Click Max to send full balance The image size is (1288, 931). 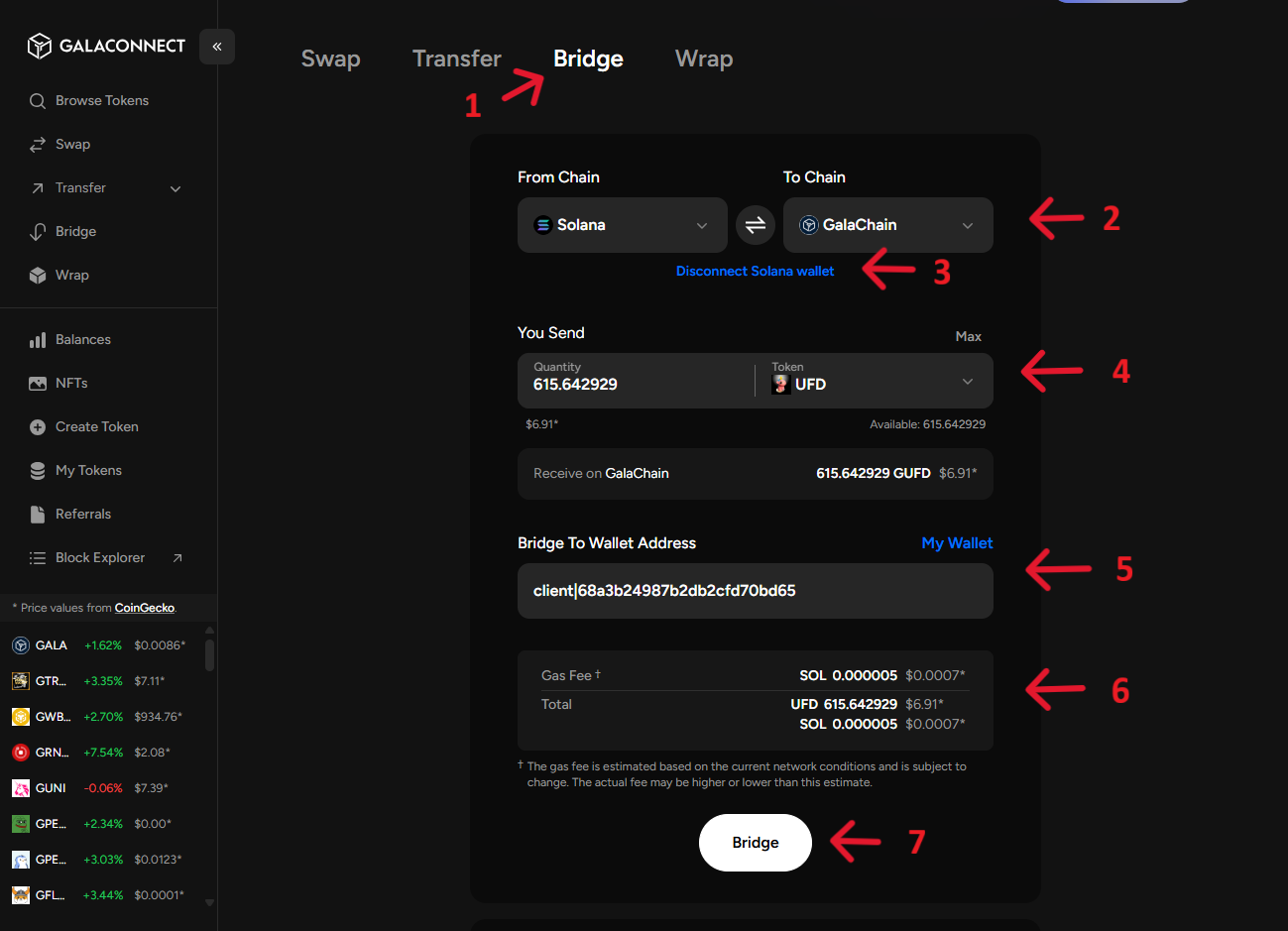pyautogui.click(x=969, y=336)
